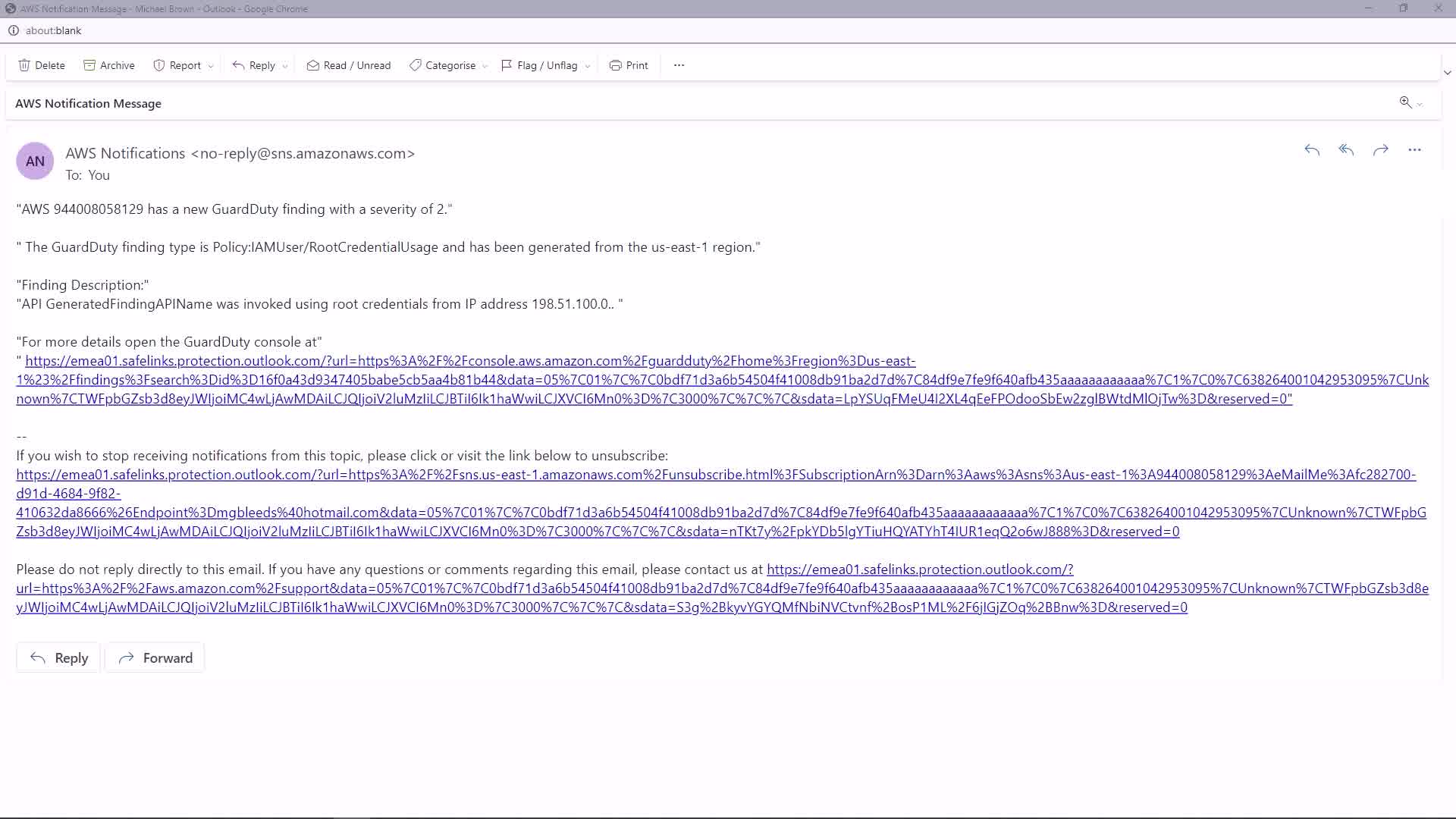Open the Flag options dropdown arrow
1456x819 pixels.
pyautogui.click(x=588, y=66)
